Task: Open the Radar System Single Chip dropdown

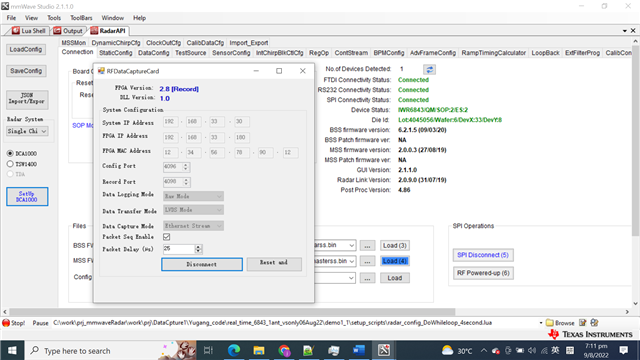Action: [x=27, y=131]
